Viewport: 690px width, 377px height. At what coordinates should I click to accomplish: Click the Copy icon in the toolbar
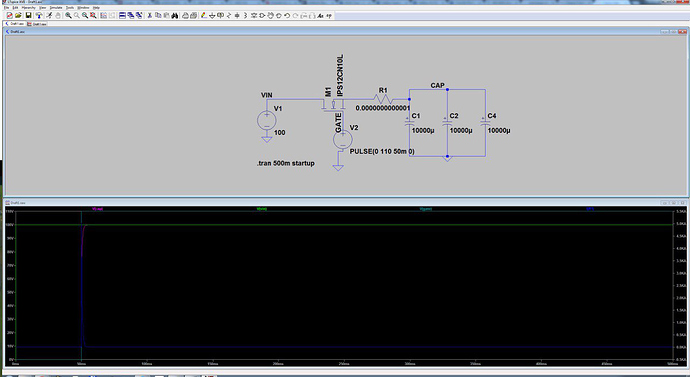(158, 15)
